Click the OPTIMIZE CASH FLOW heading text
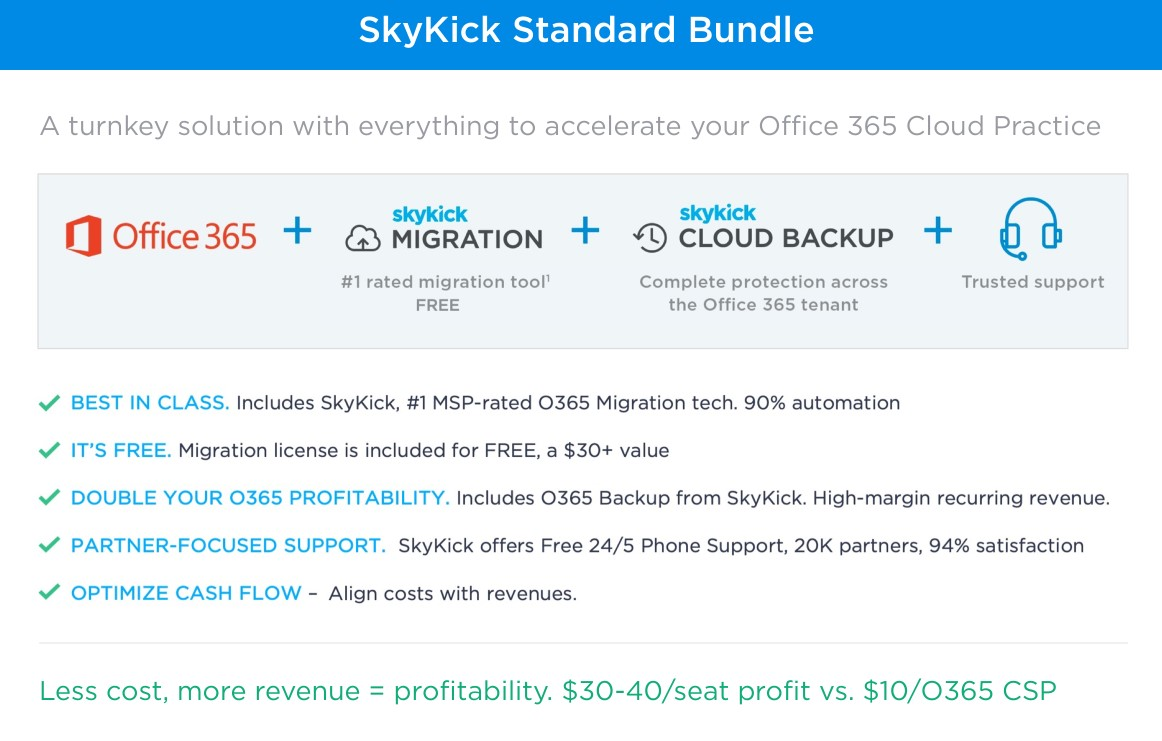This screenshot has height=741, width=1162. tap(186, 593)
